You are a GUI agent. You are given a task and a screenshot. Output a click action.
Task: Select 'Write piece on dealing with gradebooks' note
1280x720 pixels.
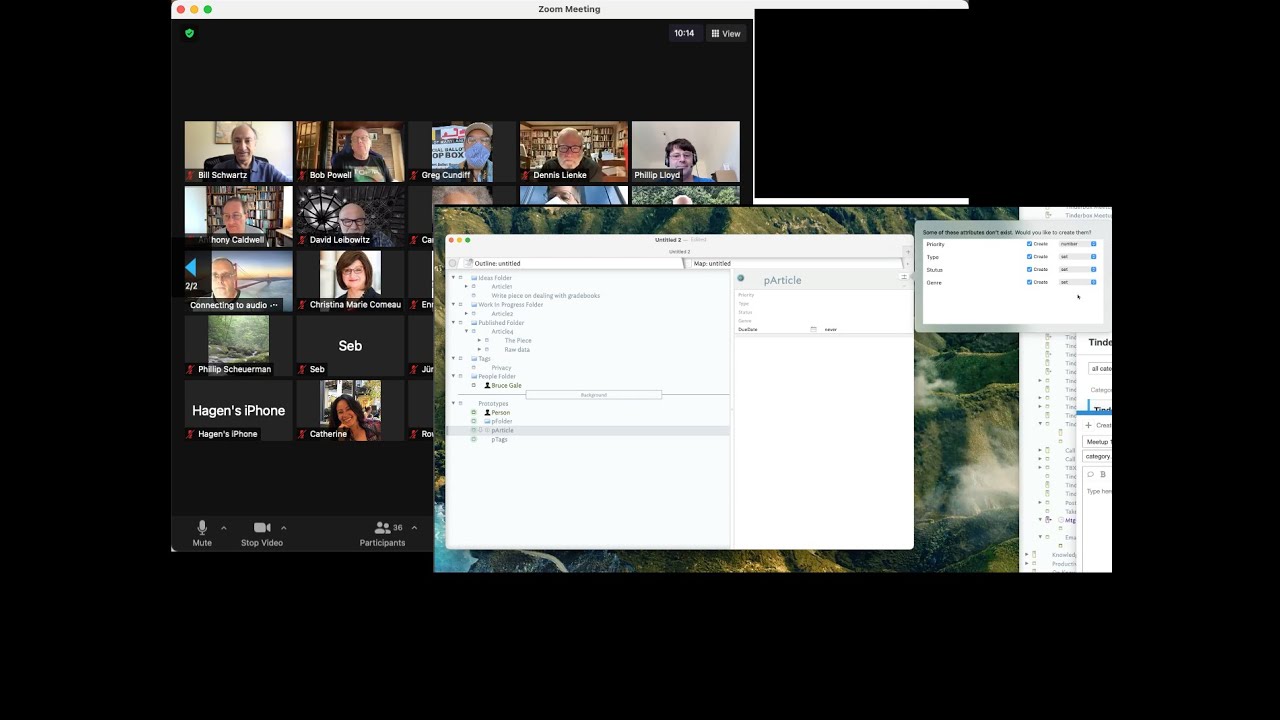(x=546, y=296)
